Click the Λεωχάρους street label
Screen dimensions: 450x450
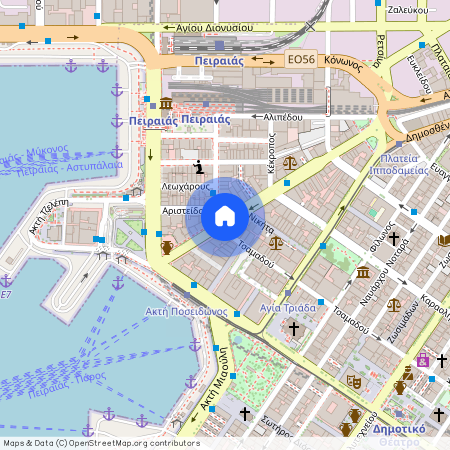click(x=186, y=186)
